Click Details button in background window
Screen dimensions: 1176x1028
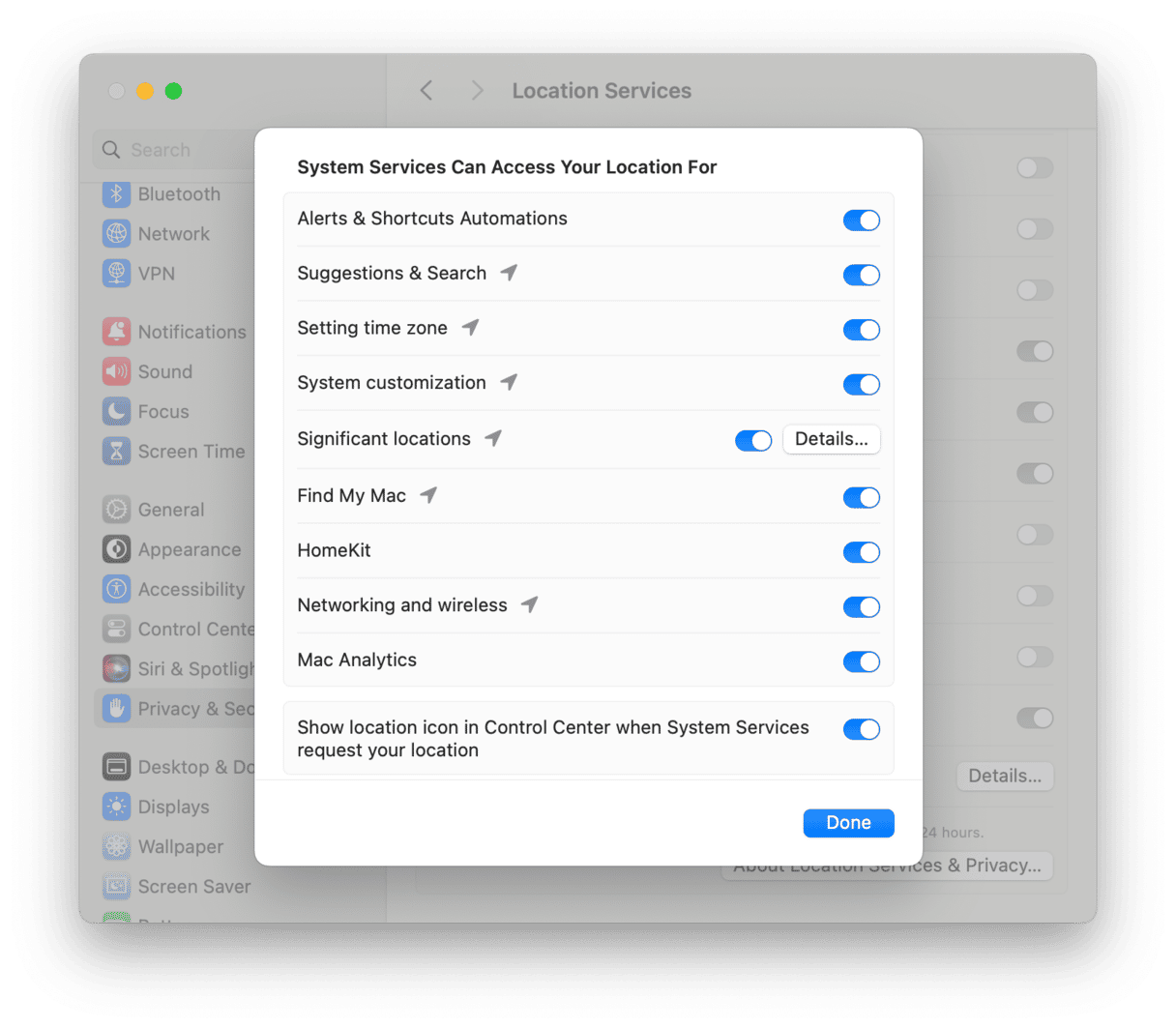click(1005, 776)
